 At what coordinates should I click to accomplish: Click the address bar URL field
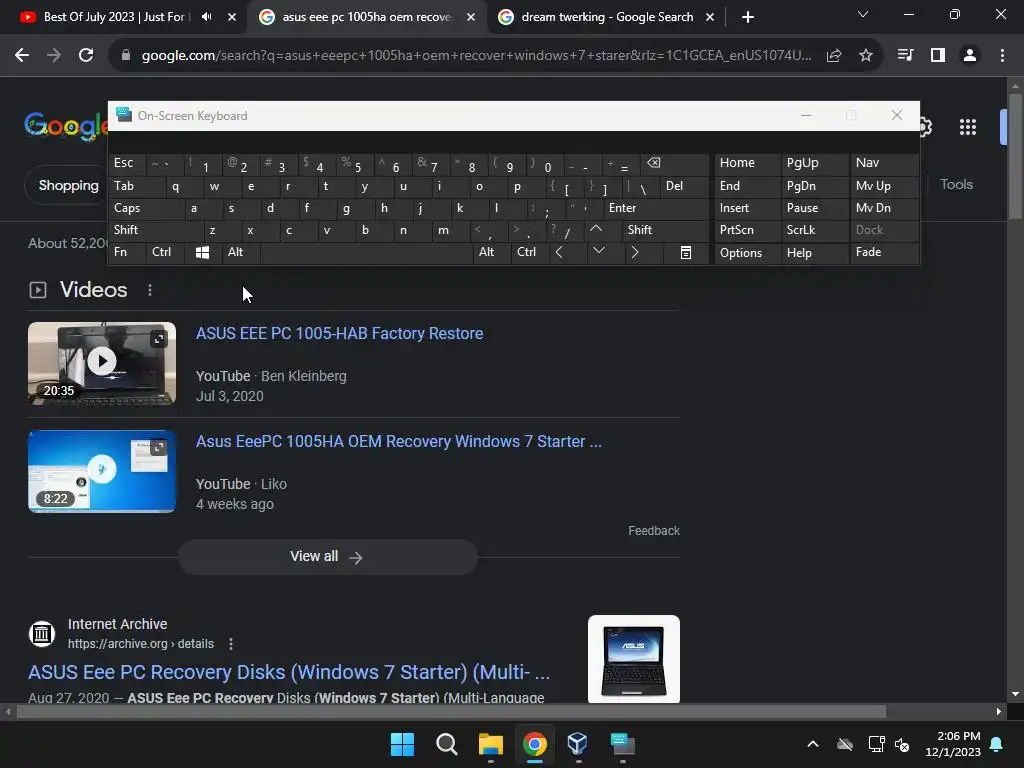coord(476,56)
